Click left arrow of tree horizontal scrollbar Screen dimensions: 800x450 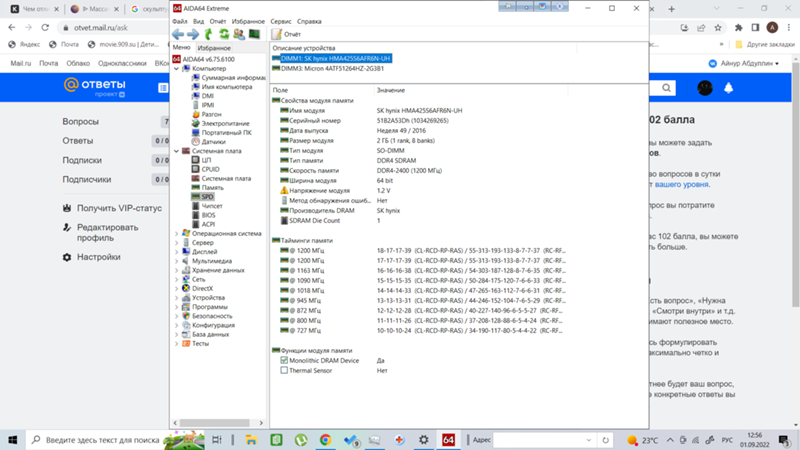click(176, 423)
